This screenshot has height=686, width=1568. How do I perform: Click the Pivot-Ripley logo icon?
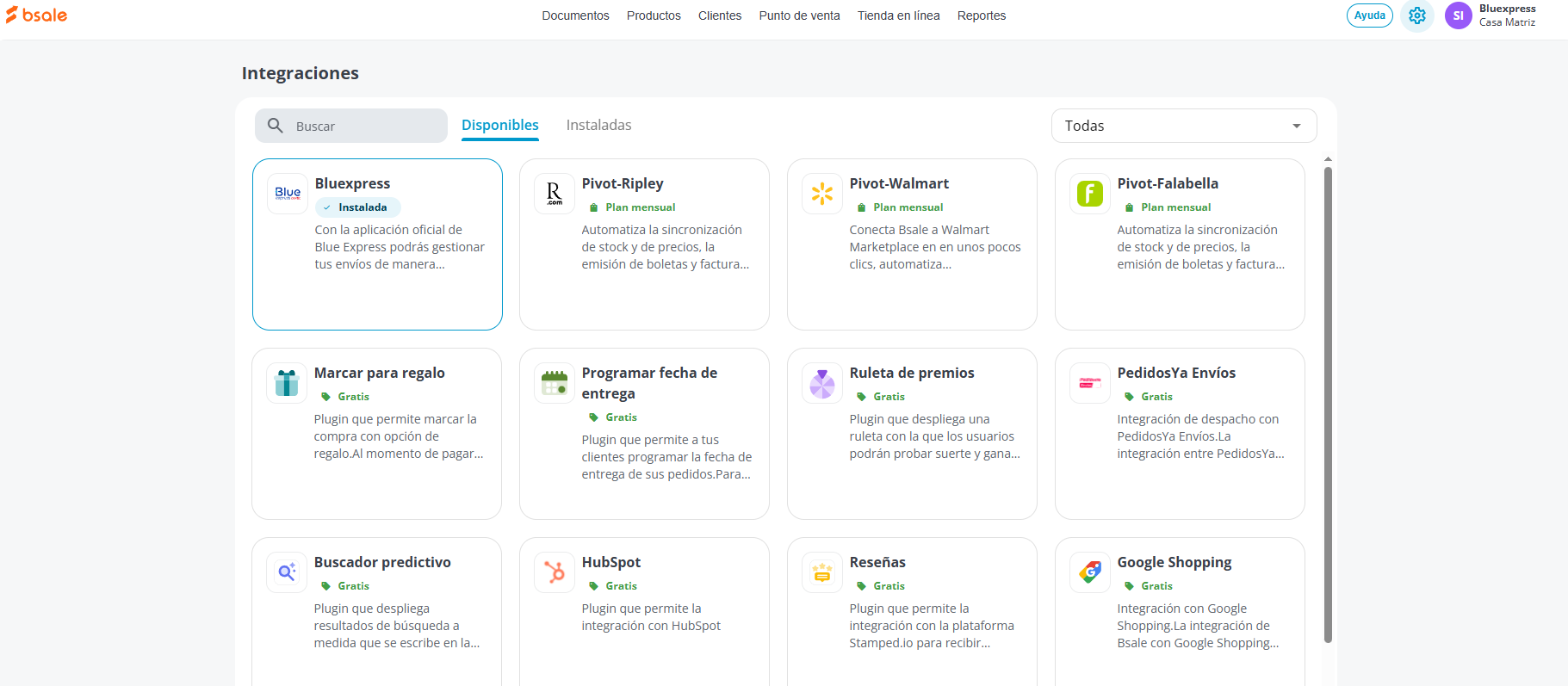[x=555, y=194]
